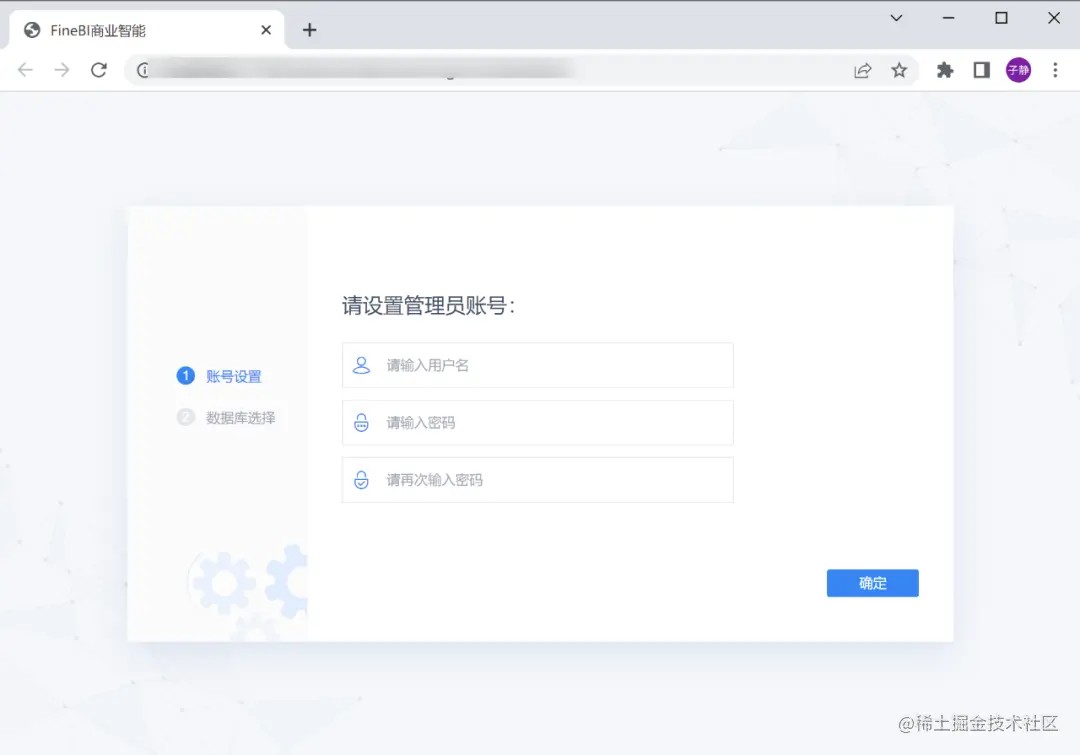1080x755 pixels.
Task: Click the lock icon beside the password field
Action: click(361, 422)
